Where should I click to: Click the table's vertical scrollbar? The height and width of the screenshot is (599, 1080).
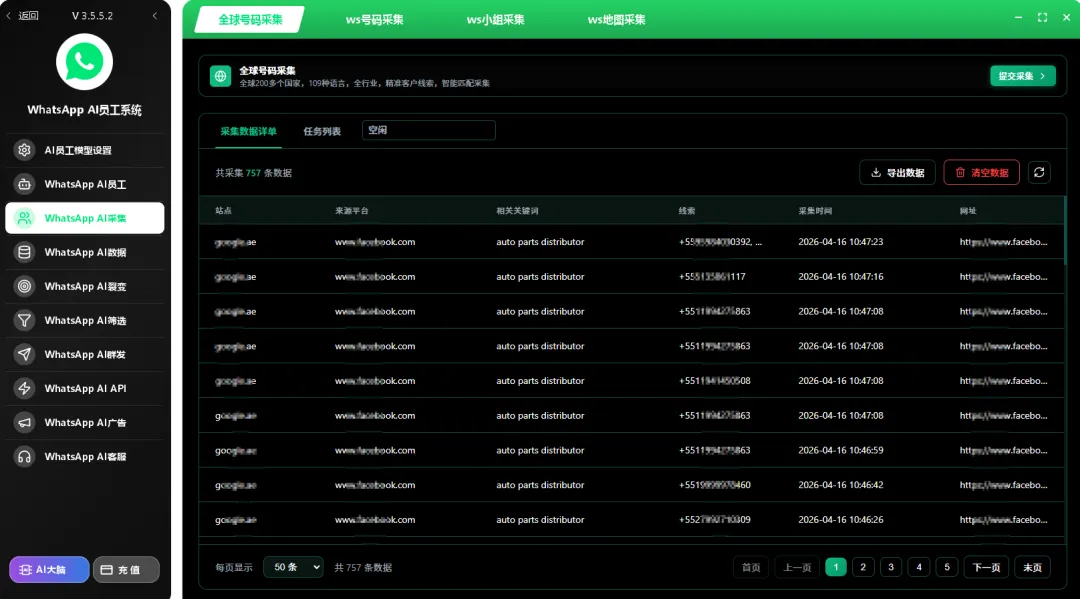[x=1065, y=231]
